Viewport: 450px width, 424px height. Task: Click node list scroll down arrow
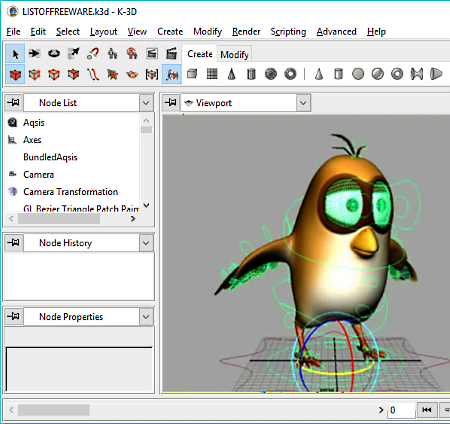[x=146, y=206]
